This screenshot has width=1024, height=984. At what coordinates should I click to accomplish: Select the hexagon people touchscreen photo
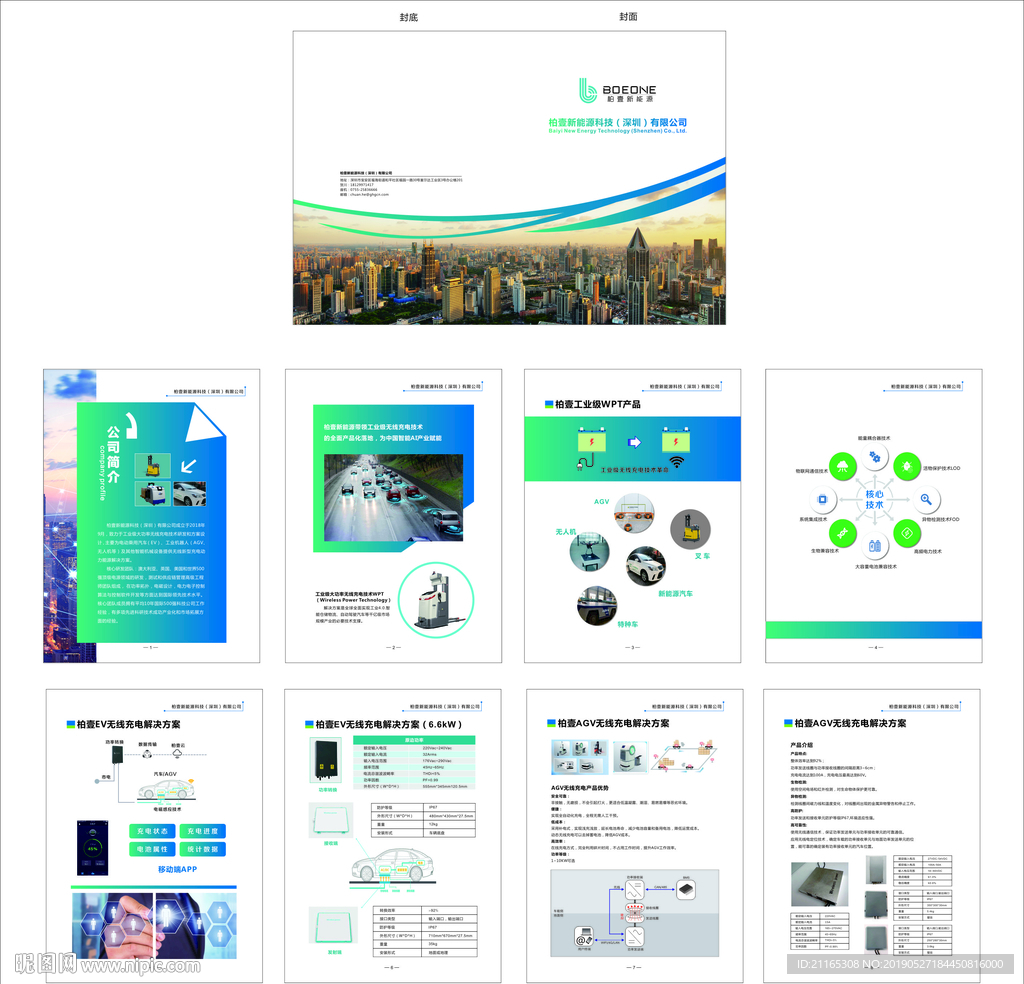click(x=154, y=925)
